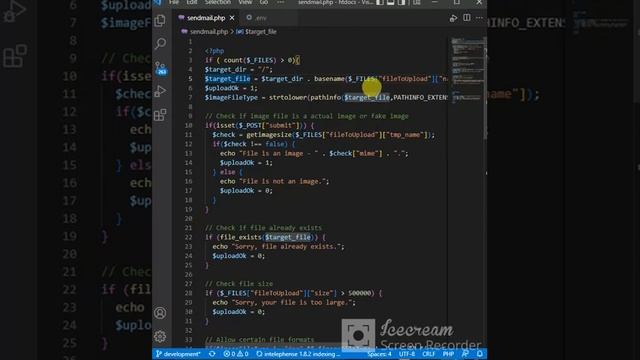Click "// Allow certain file formats" comment
Image resolution: width=640 pixels, height=360 pixels.
[x=259, y=340]
